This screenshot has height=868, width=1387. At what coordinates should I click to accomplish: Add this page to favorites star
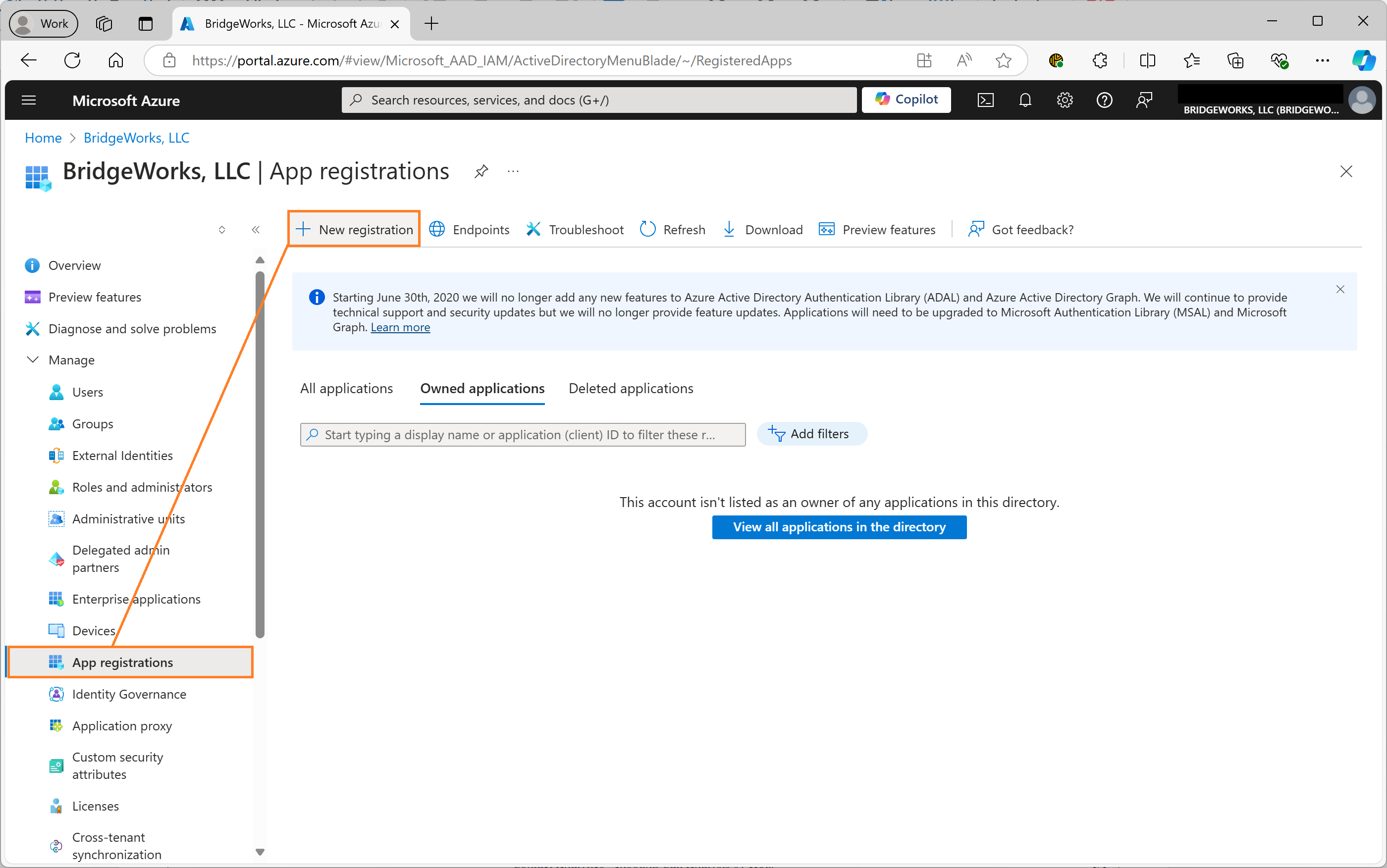(x=1004, y=60)
